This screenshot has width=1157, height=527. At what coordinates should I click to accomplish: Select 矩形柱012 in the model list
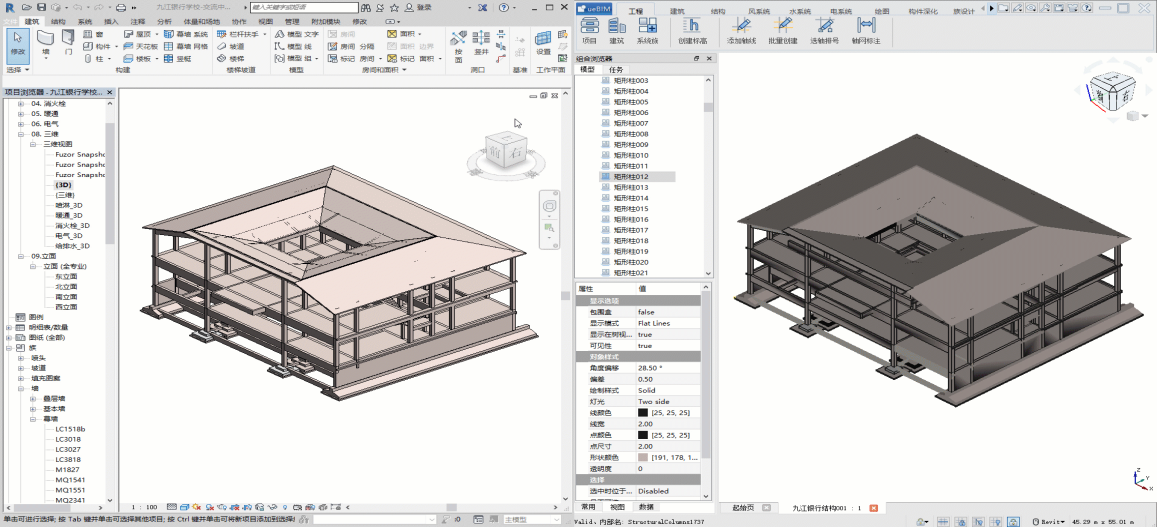(x=630, y=177)
